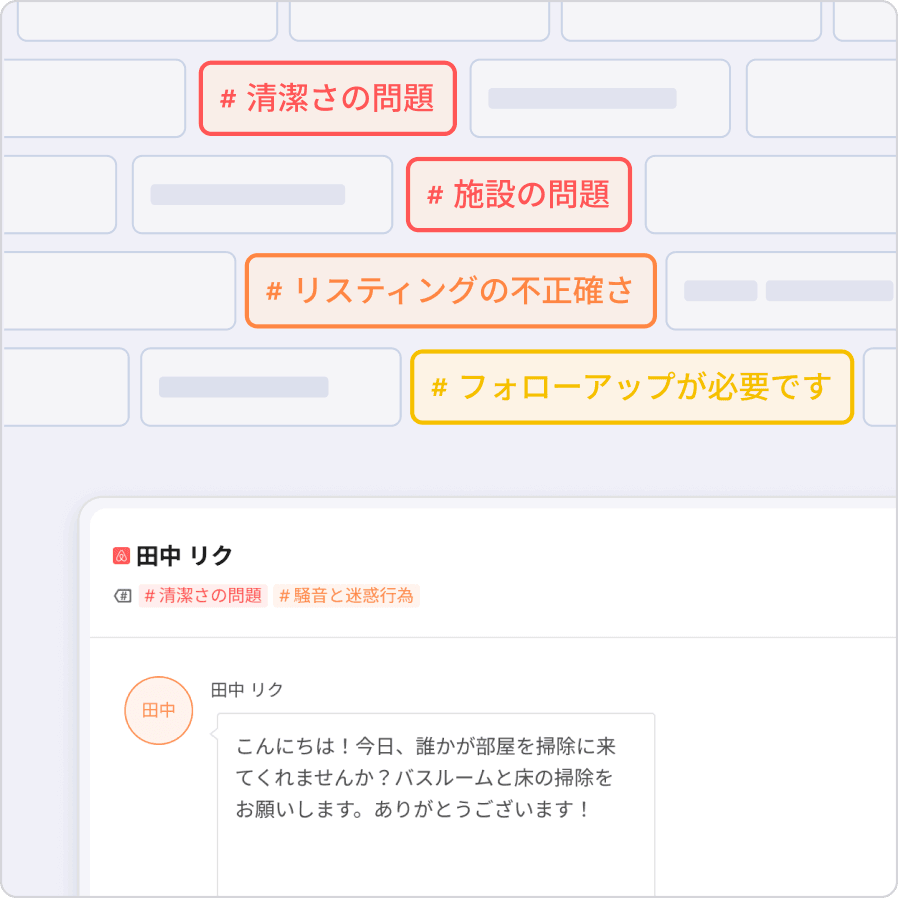This screenshot has width=898, height=898.
Task: Expand the リスティングの不正確さ tag details
Action: coord(450,290)
